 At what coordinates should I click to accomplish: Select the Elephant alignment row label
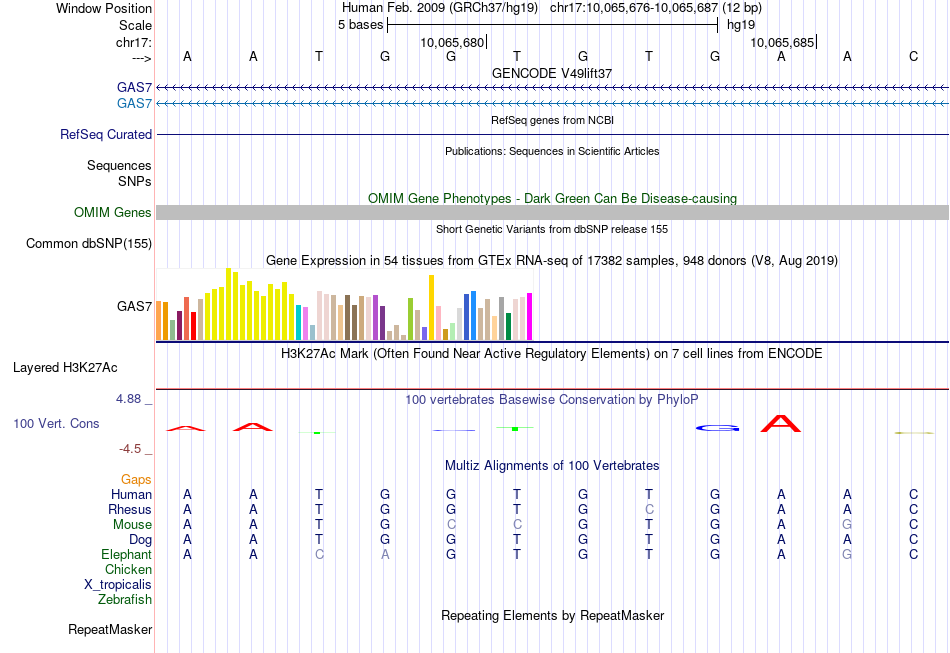pyautogui.click(x=126, y=554)
